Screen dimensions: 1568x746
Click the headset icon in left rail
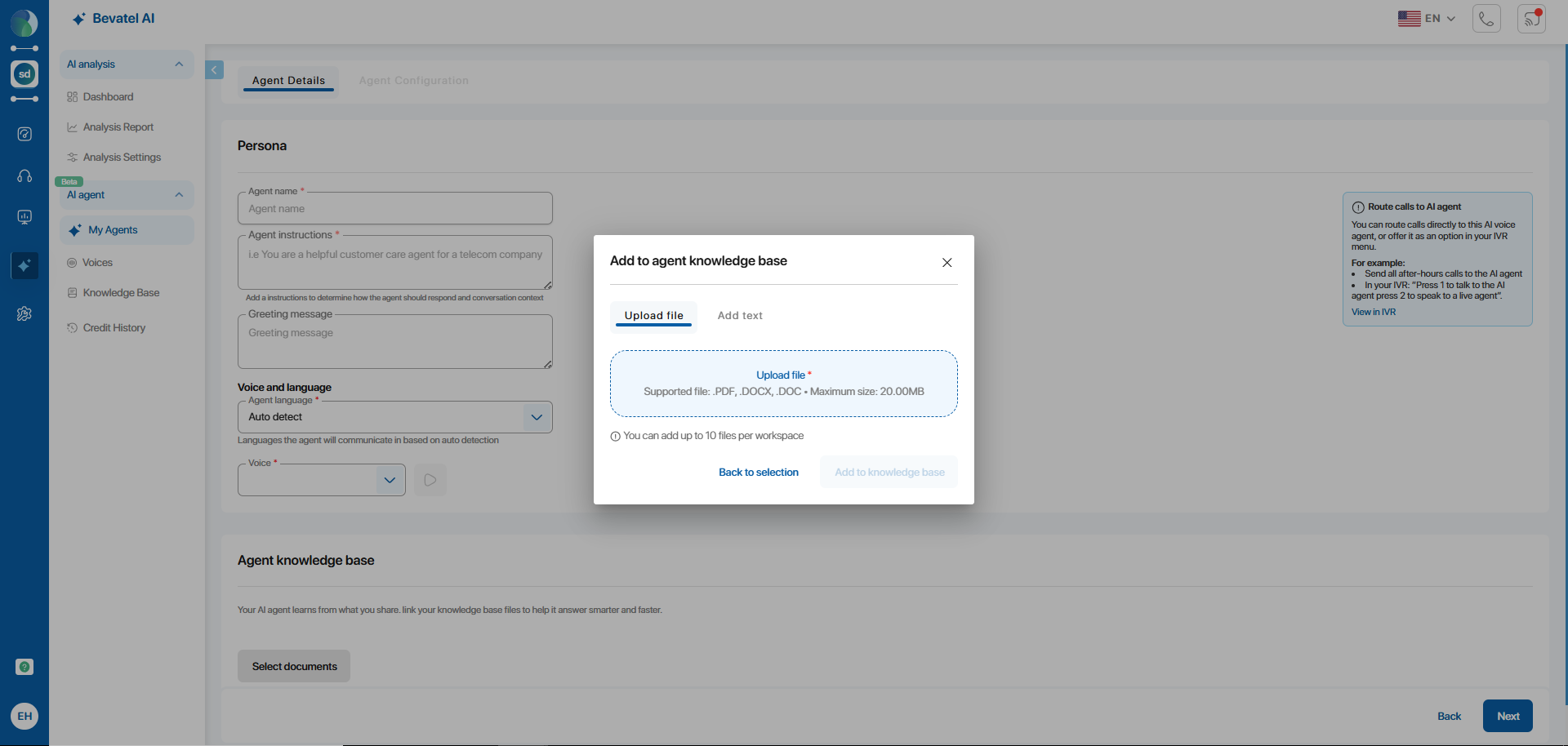point(24,176)
